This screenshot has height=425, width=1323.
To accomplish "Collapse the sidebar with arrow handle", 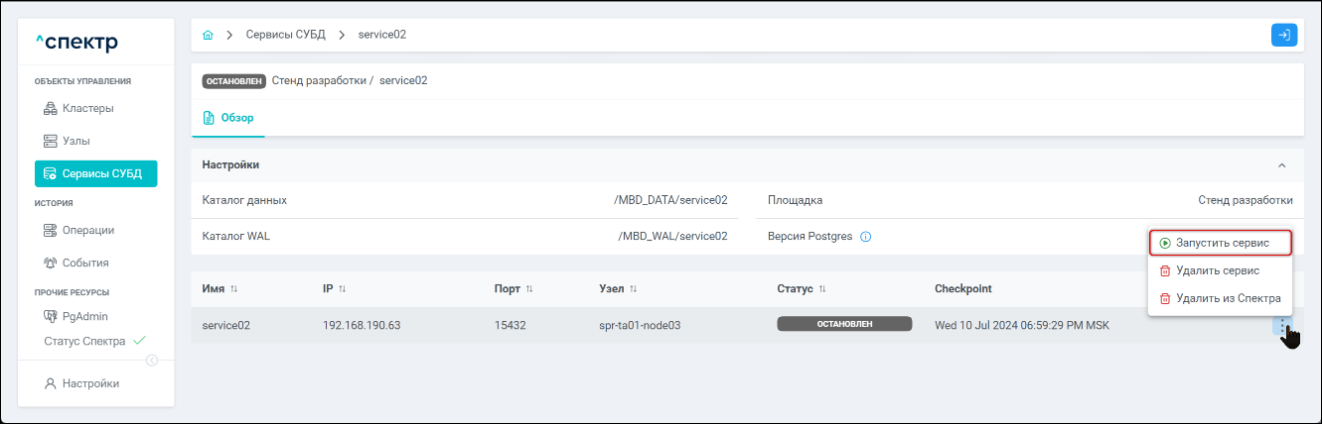I will click(x=153, y=362).
